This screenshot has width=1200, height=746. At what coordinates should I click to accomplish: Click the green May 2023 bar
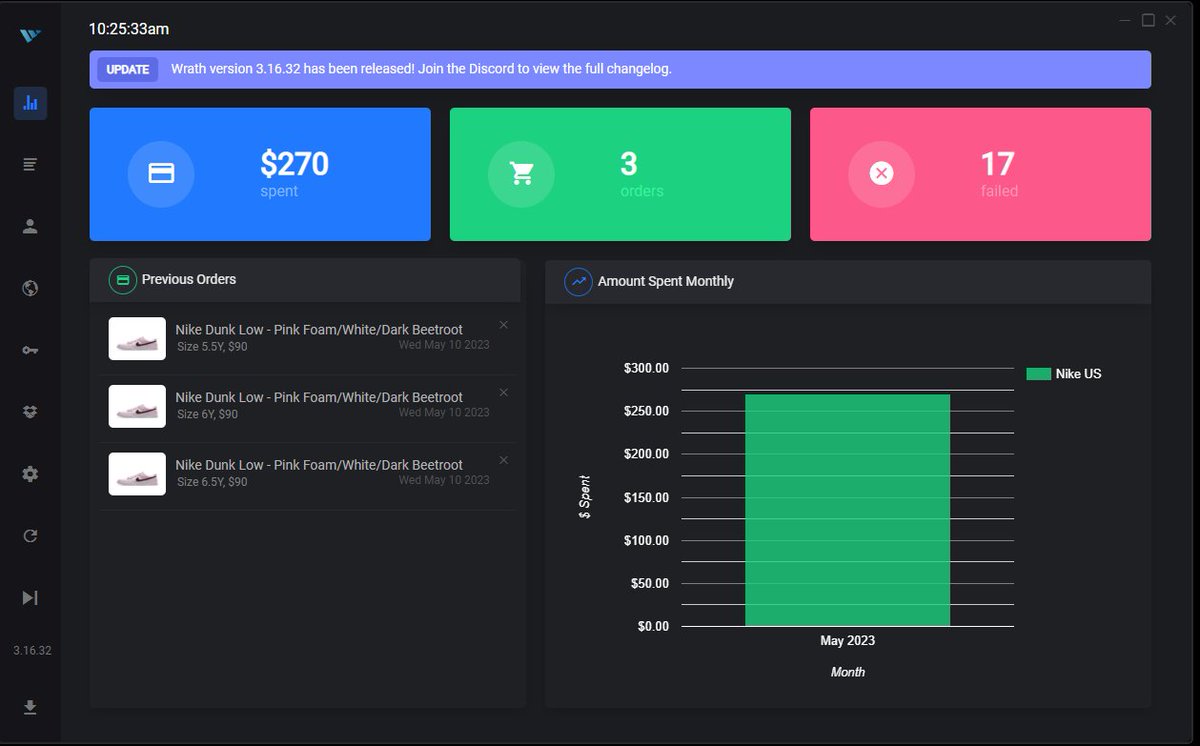click(x=847, y=510)
